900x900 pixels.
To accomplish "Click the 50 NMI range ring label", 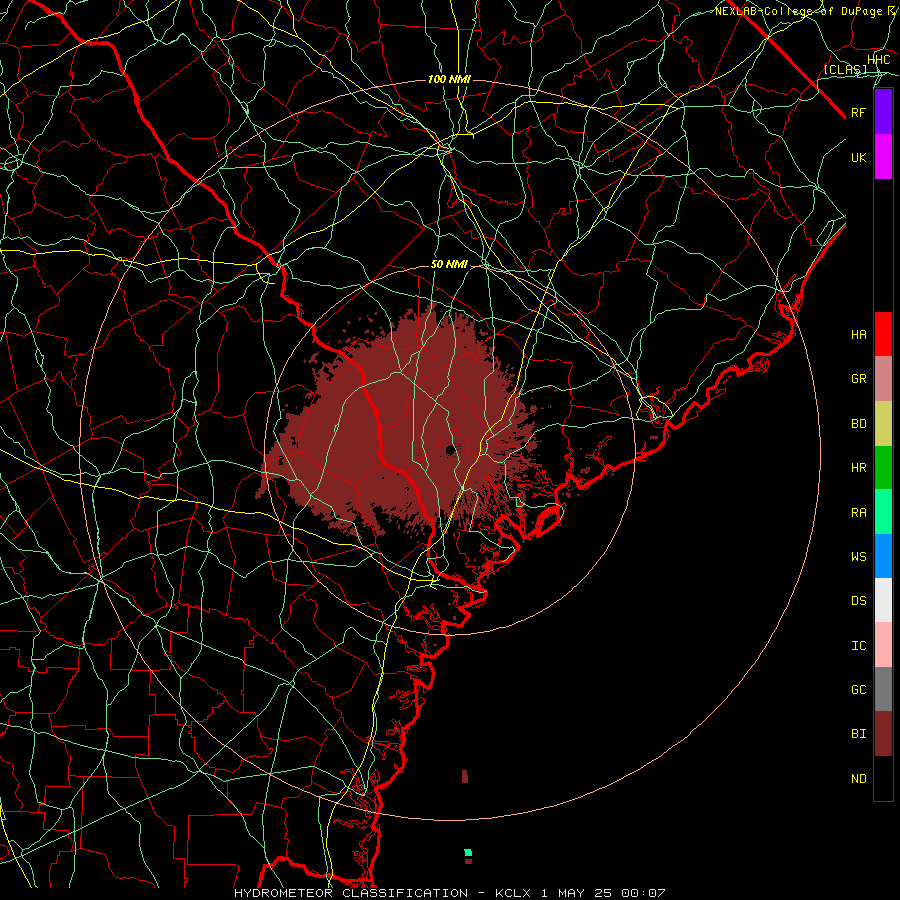I will point(449,265).
